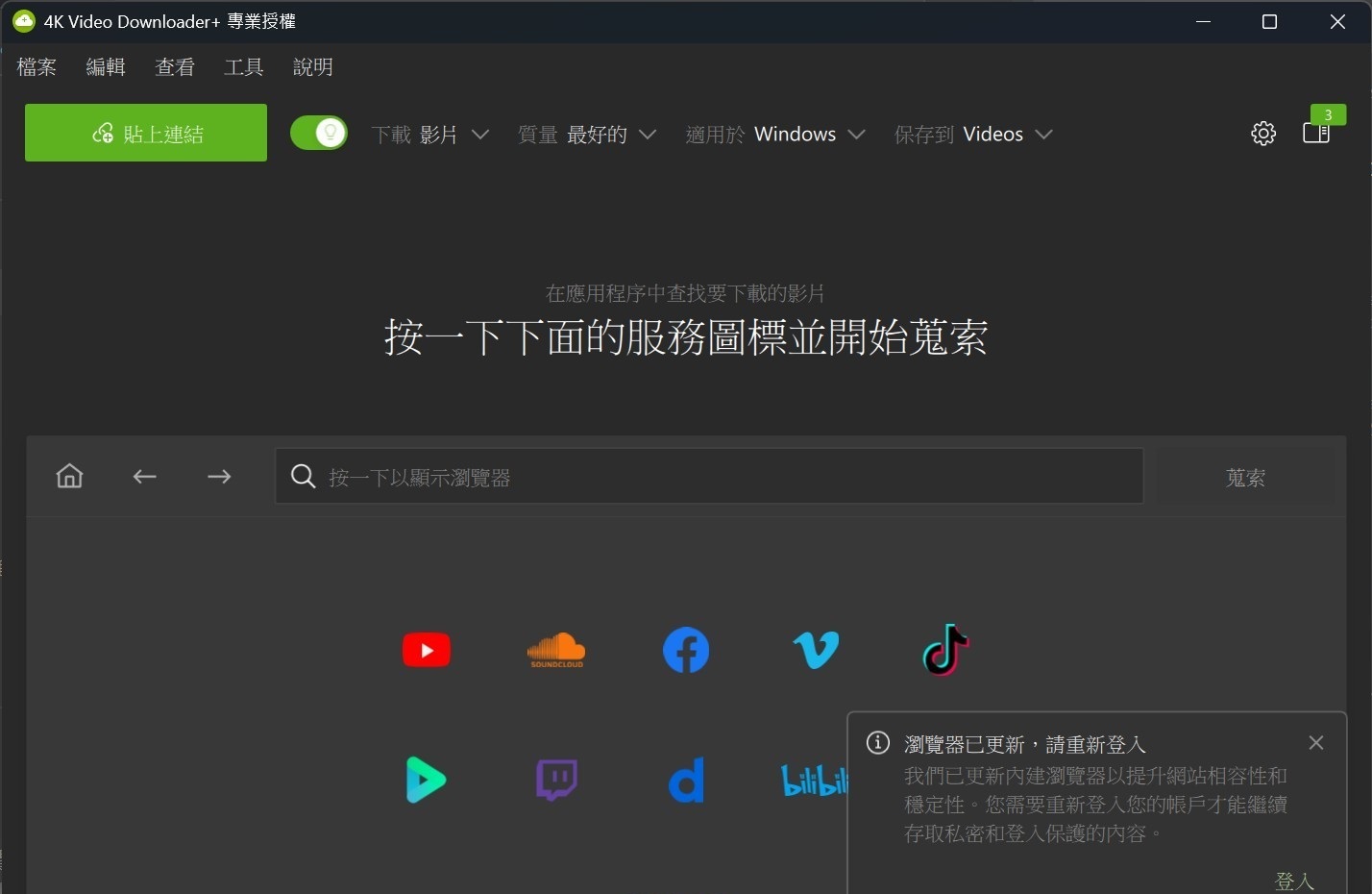The width and height of the screenshot is (1372, 894).
Task: Click the info icon in the notification
Action: (x=878, y=743)
